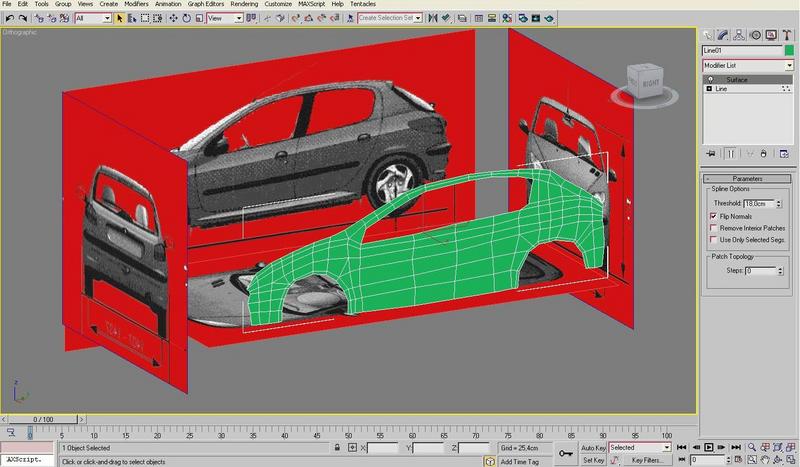
Task: Enable Use Only Selected Segs checkbox
Action: (x=713, y=239)
